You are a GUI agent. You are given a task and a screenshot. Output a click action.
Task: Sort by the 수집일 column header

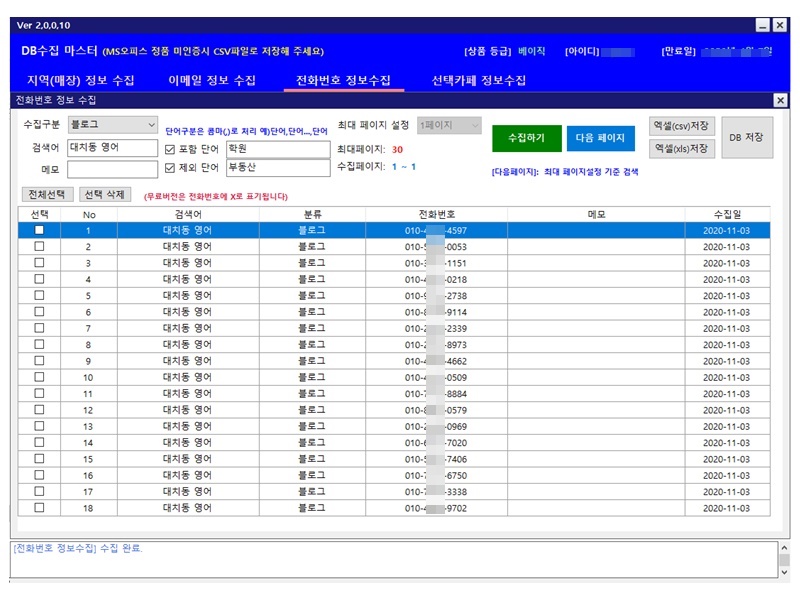point(727,215)
